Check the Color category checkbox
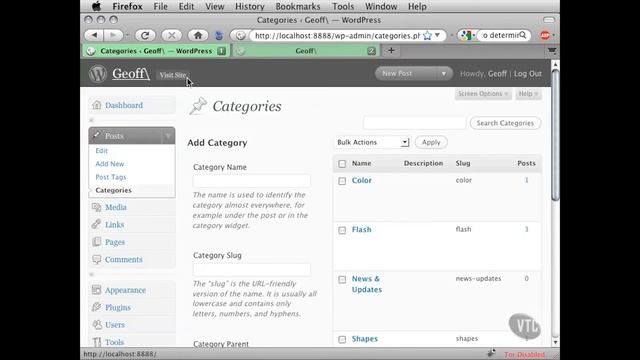Image resolution: width=640 pixels, height=360 pixels. pyautogui.click(x=342, y=181)
